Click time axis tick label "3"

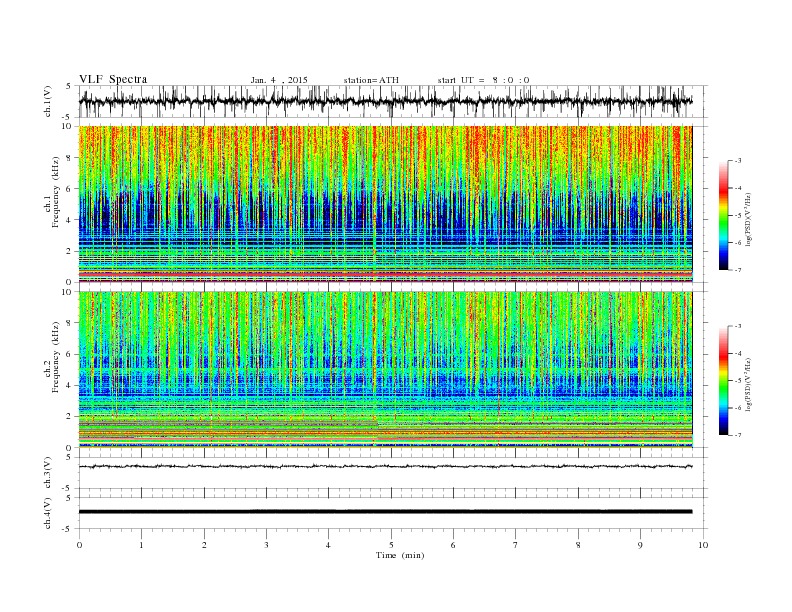tap(266, 545)
